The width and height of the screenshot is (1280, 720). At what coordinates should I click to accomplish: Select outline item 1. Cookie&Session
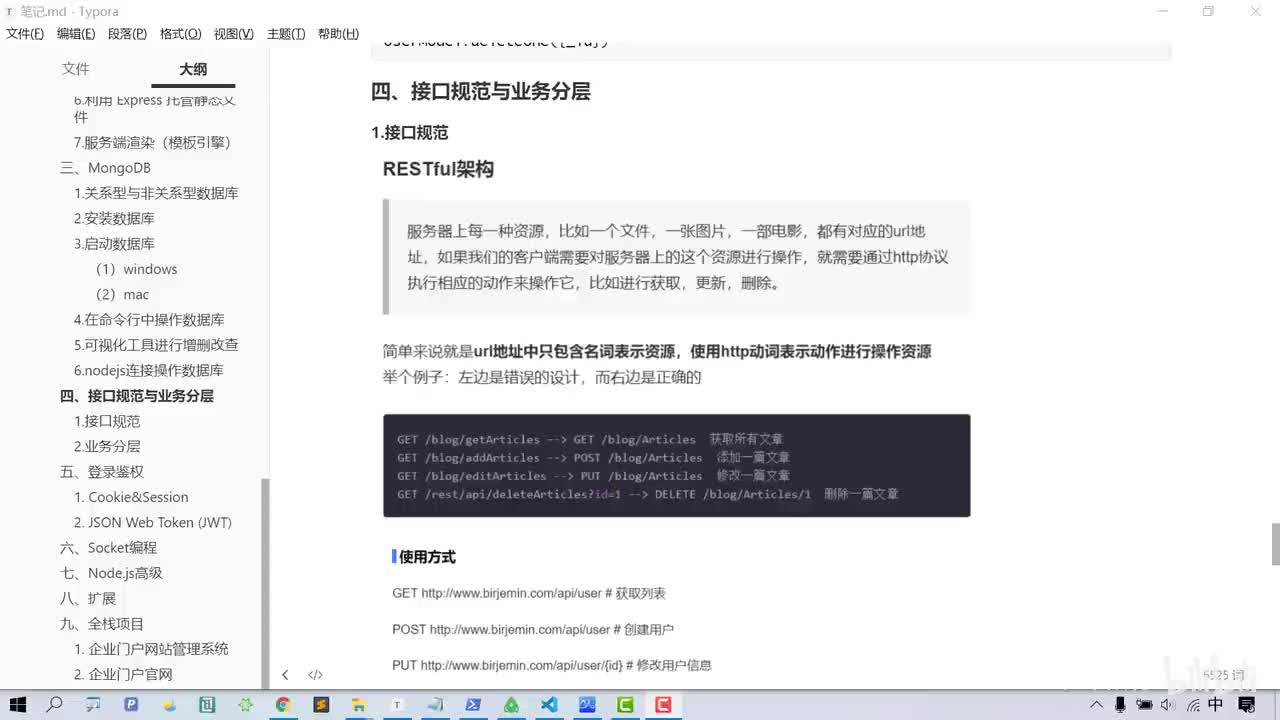pyautogui.click(x=131, y=497)
